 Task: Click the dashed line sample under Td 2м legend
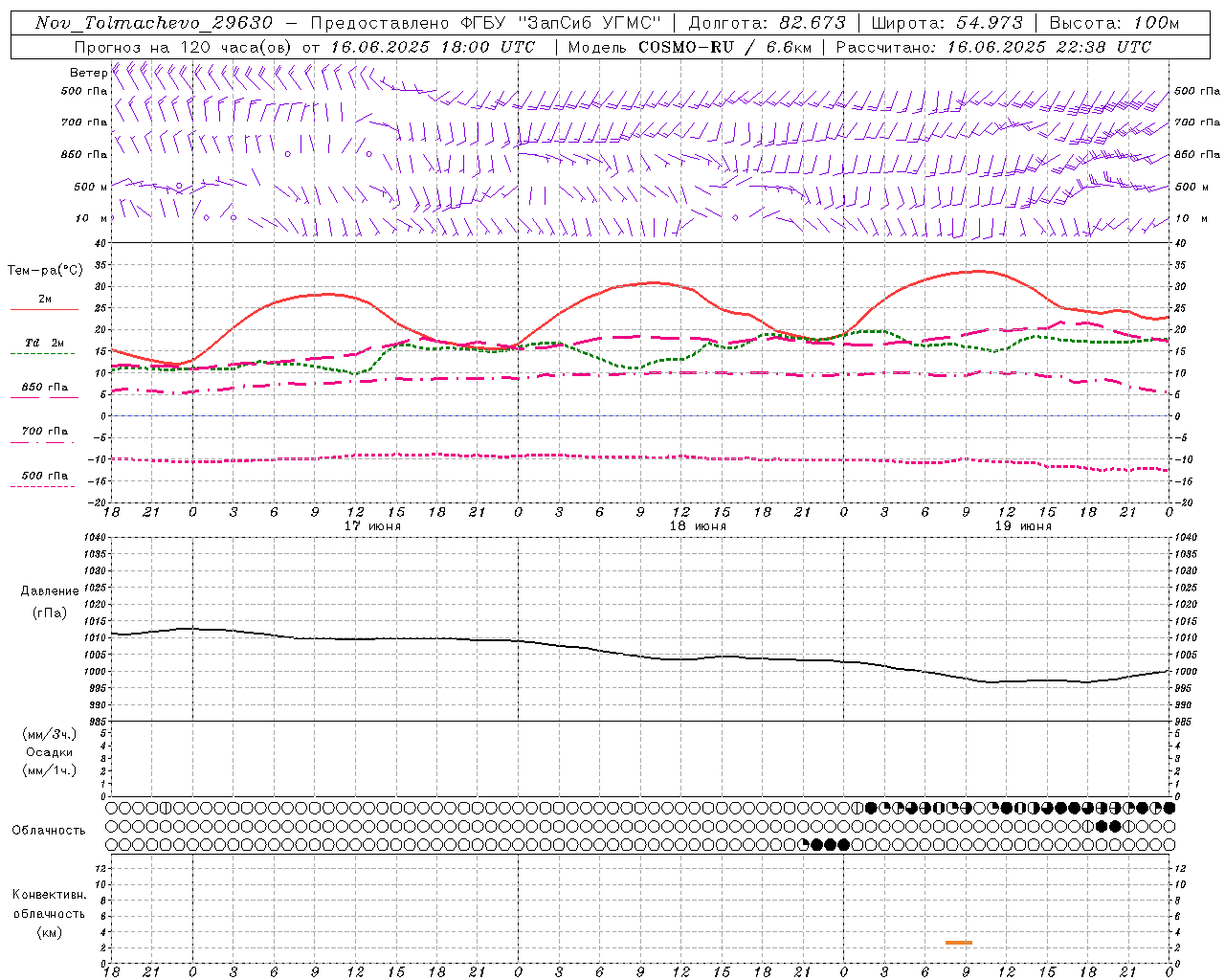point(43,353)
